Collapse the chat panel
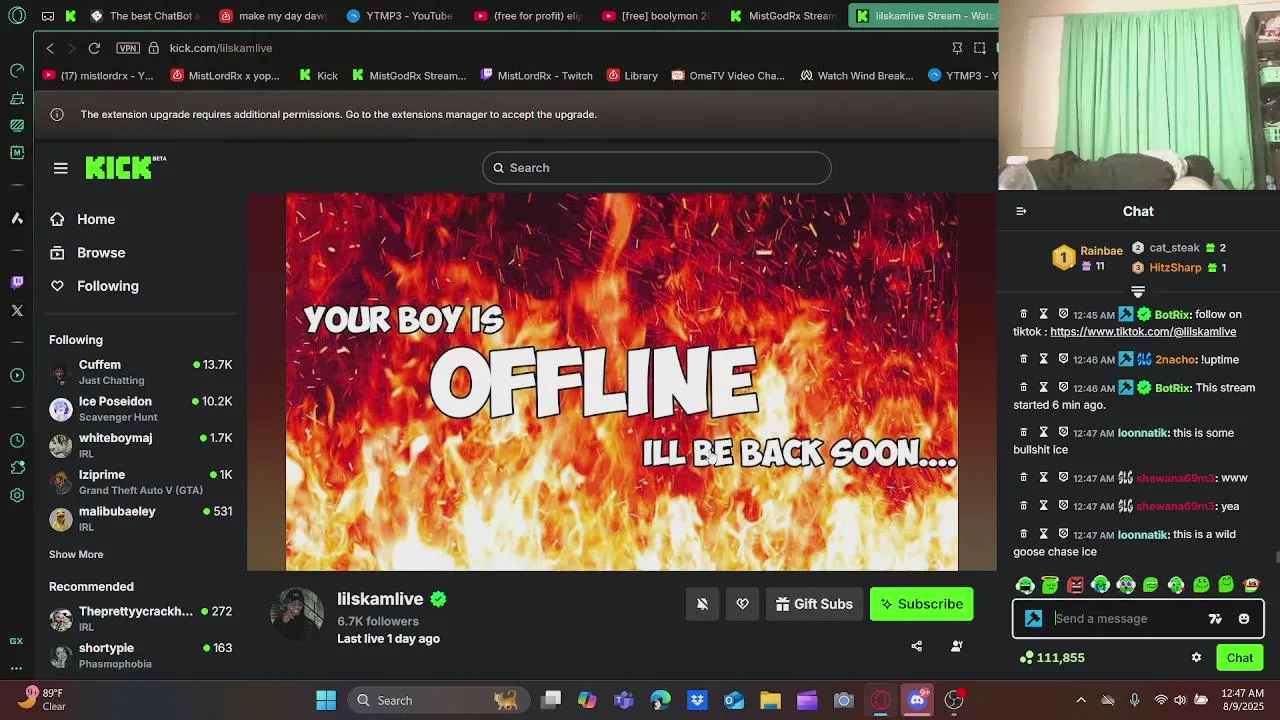Viewport: 1280px width, 720px height. (x=1021, y=211)
